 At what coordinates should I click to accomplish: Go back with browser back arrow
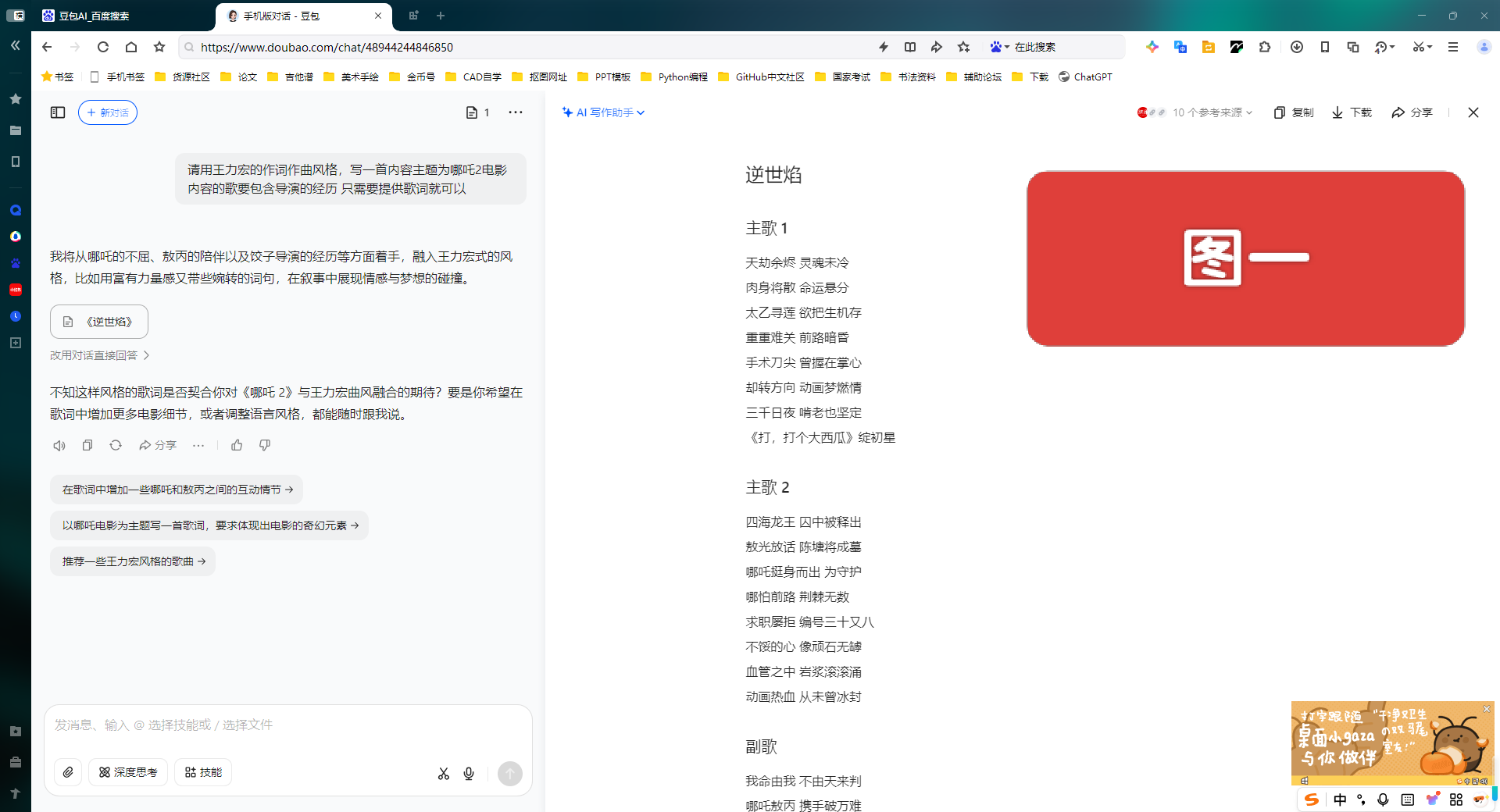[47, 47]
